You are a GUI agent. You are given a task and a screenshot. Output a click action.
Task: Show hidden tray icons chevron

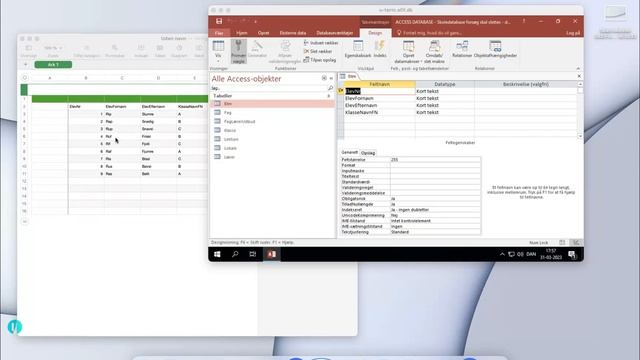click(502, 254)
